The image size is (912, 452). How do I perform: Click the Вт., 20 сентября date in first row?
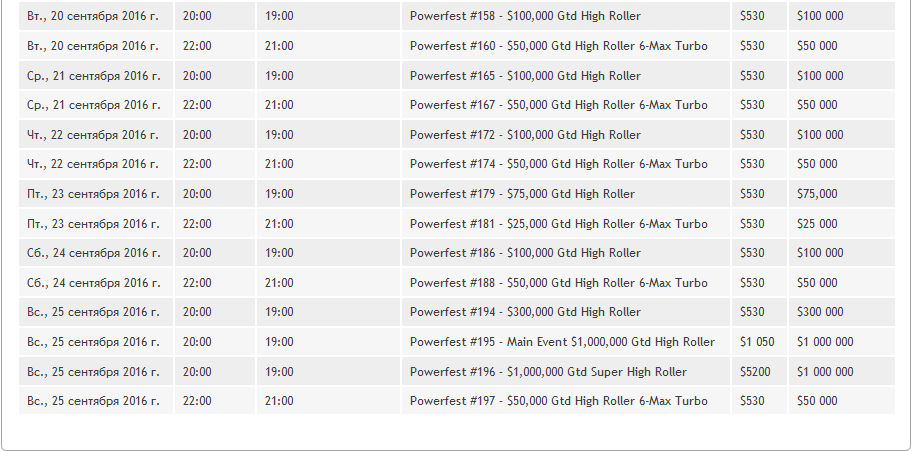pos(92,16)
